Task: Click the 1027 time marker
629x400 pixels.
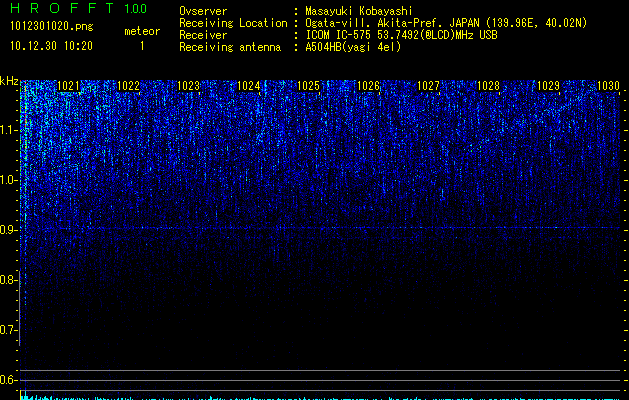Action: [x=428, y=86]
